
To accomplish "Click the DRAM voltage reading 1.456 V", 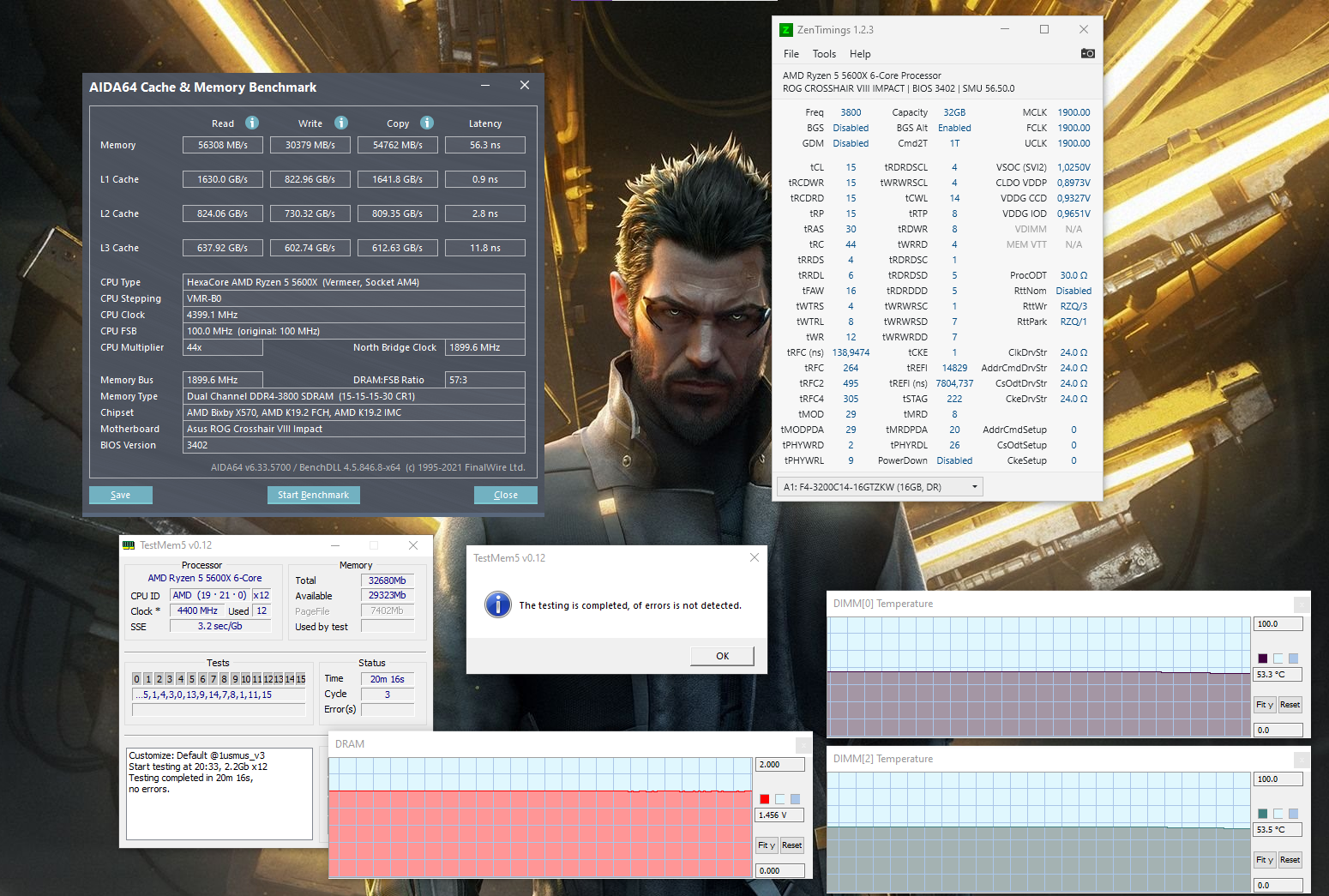I will click(x=780, y=815).
